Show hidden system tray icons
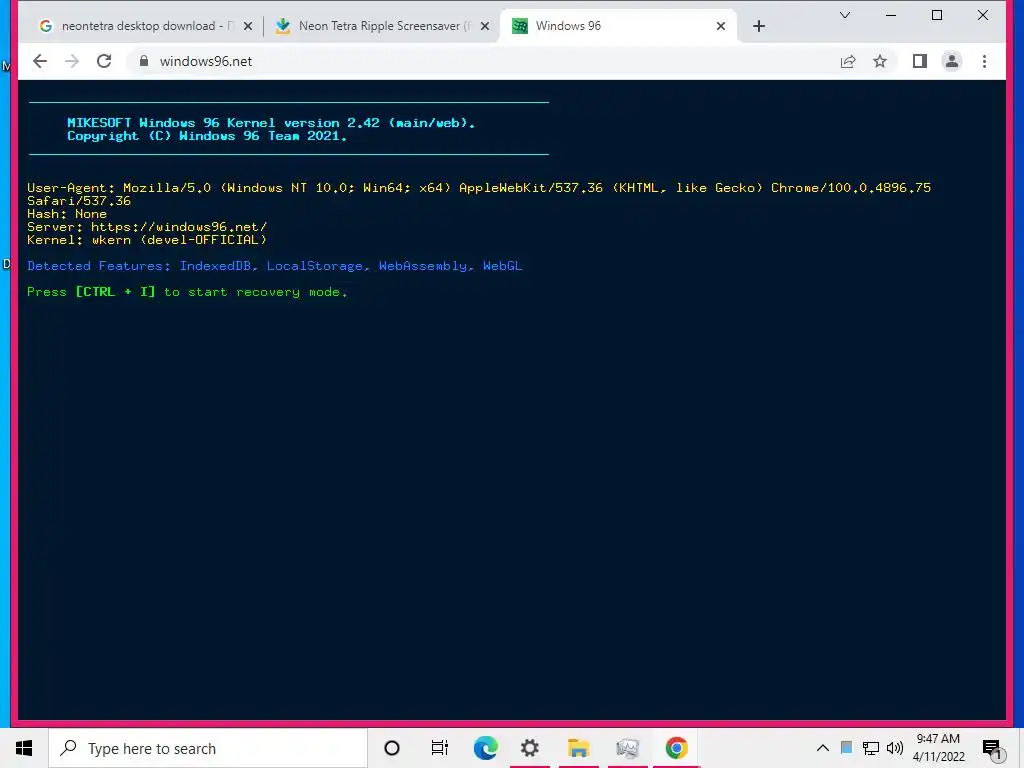This screenshot has width=1024, height=768. point(823,748)
